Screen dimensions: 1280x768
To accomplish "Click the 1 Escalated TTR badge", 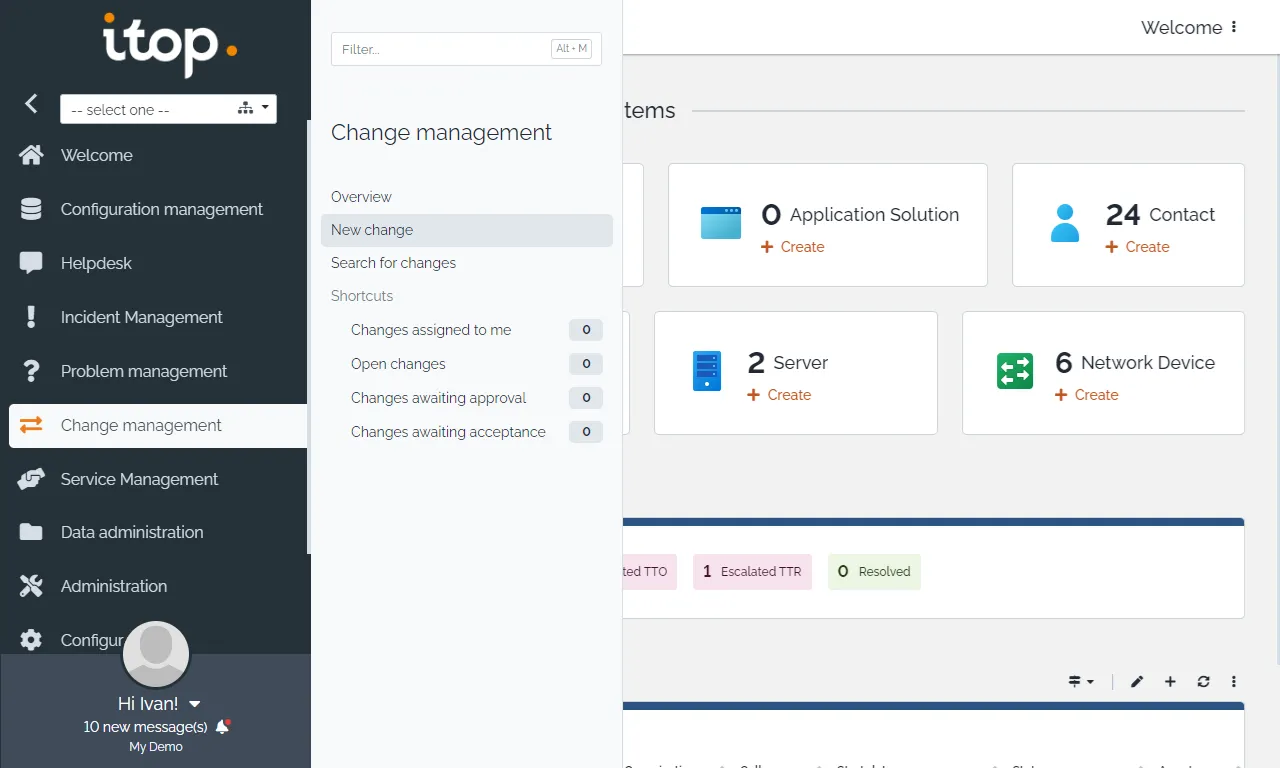I will tap(752, 572).
